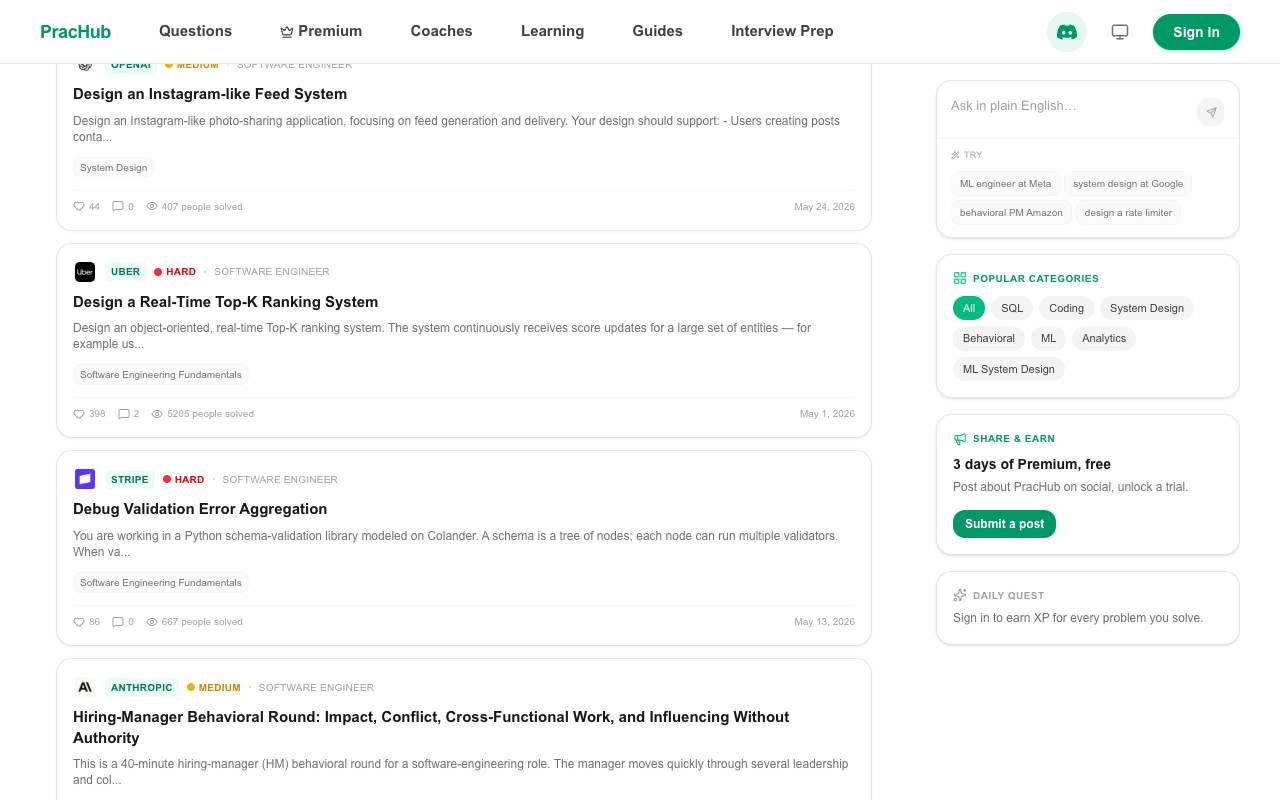Click Submit a post button
Screen dimensions: 1280x800
click(1004, 524)
